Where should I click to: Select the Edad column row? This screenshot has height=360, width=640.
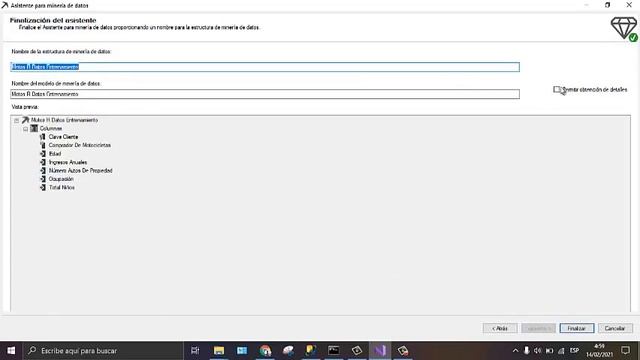tap(55, 154)
